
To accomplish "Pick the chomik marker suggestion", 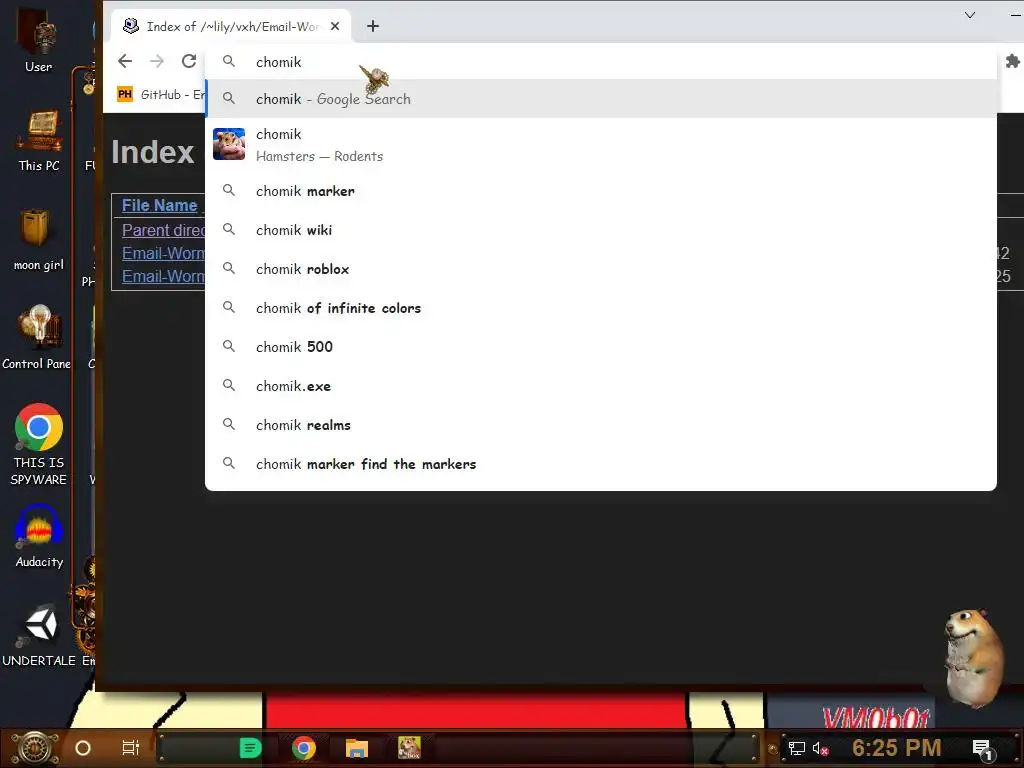I will pyautogui.click(x=601, y=191).
